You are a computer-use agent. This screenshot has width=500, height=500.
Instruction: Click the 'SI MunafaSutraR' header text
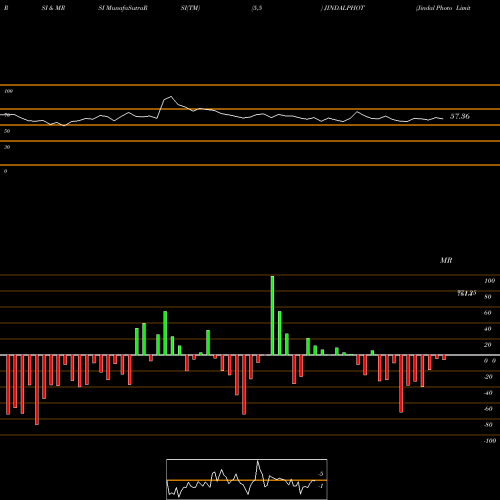click(x=123, y=8)
